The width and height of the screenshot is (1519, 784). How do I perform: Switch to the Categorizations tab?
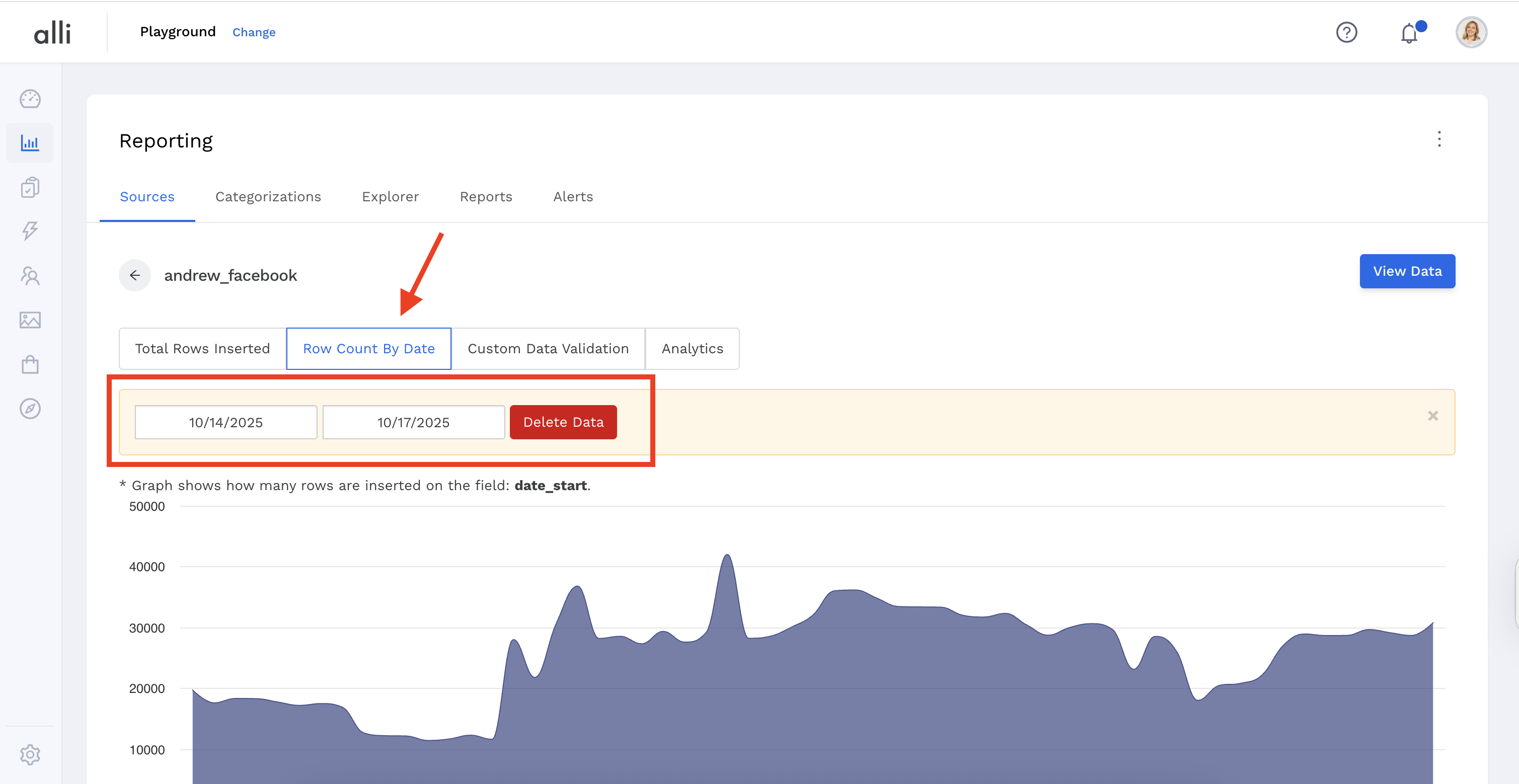268,197
